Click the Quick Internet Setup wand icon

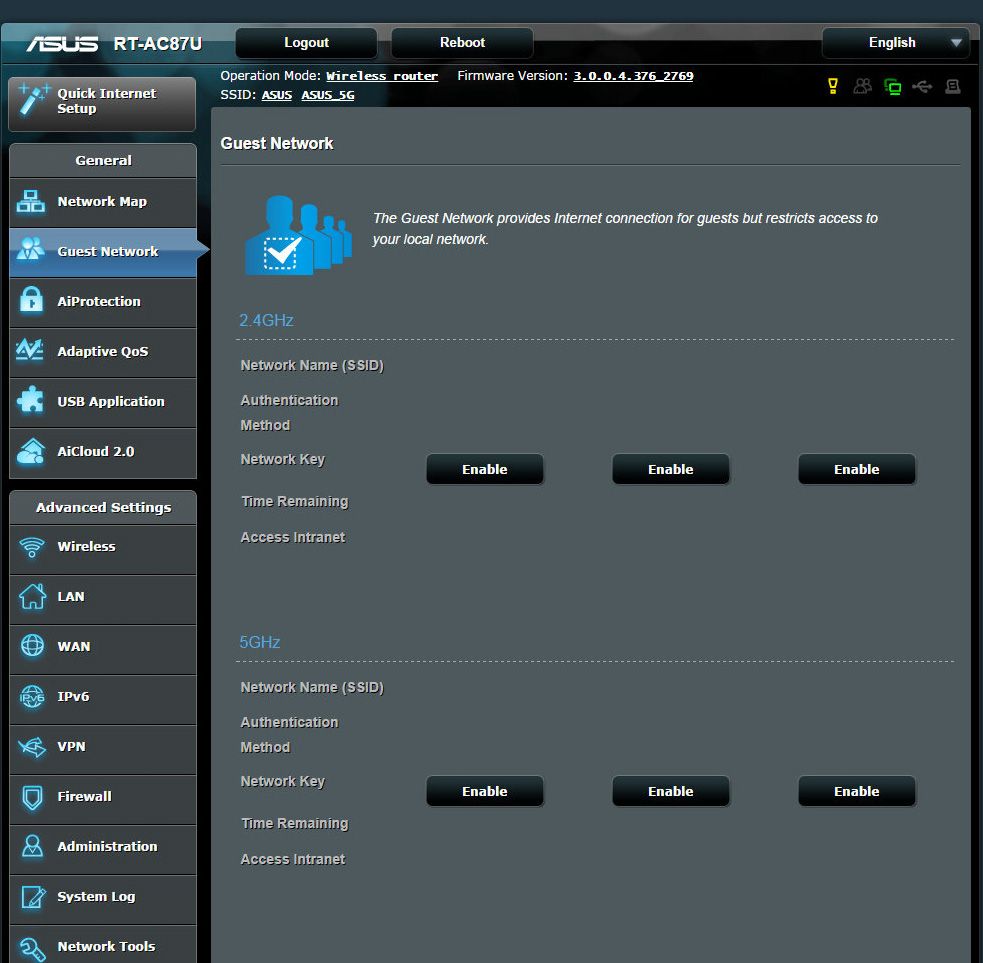coord(33,100)
